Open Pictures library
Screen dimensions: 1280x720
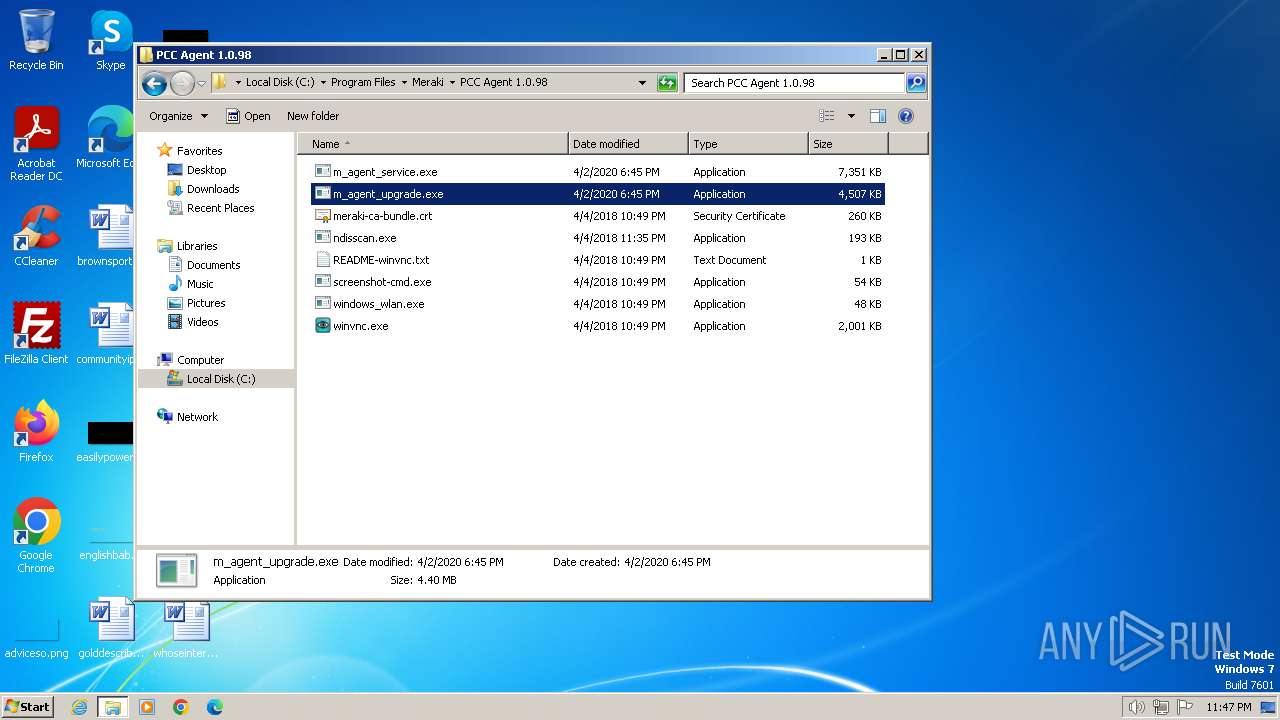tap(205, 303)
